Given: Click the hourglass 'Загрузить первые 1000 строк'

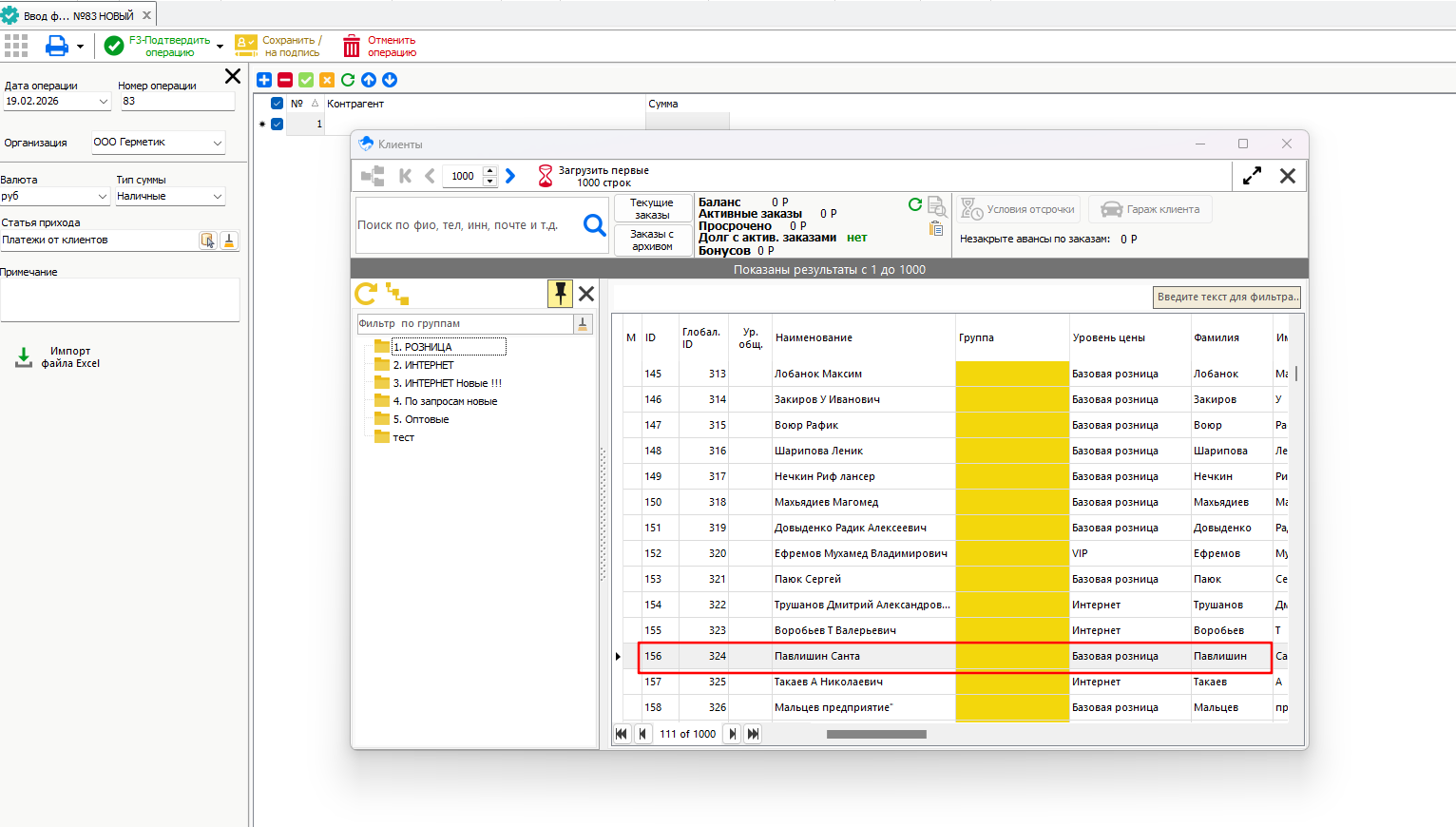Looking at the screenshot, I should [546, 176].
